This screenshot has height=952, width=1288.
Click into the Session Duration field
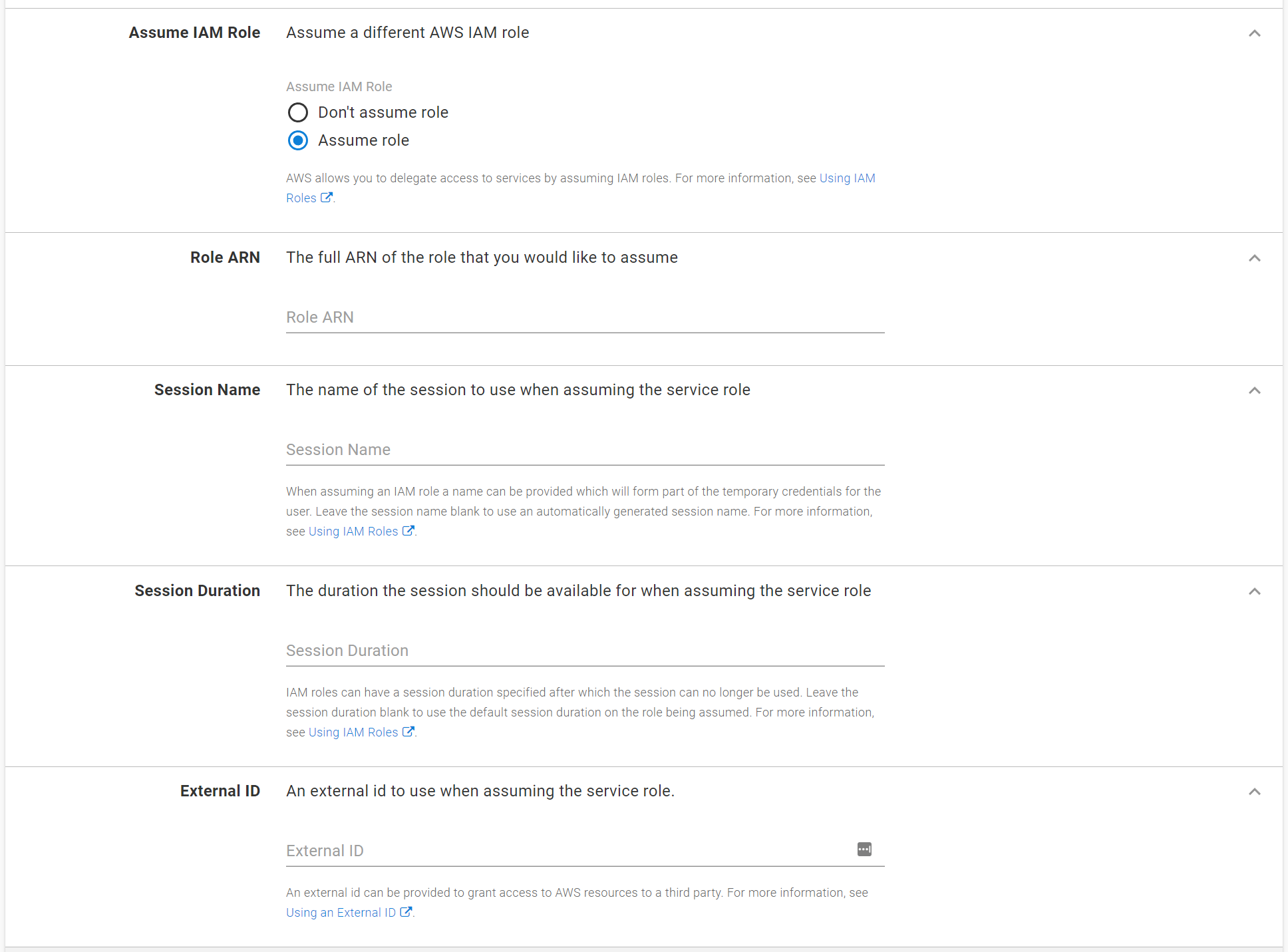[x=584, y=651]
